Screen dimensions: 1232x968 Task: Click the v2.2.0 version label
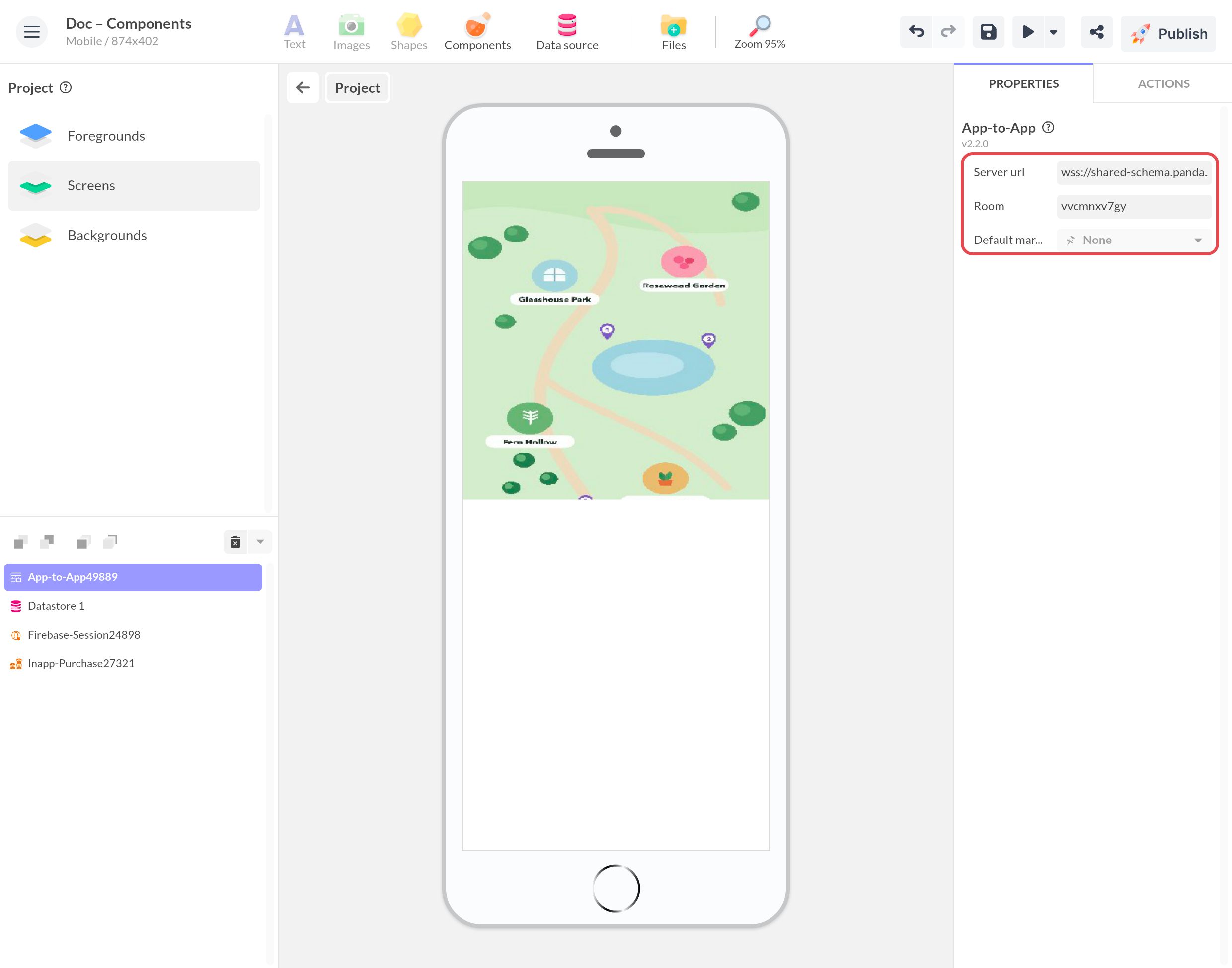click(x=974, y=144)
